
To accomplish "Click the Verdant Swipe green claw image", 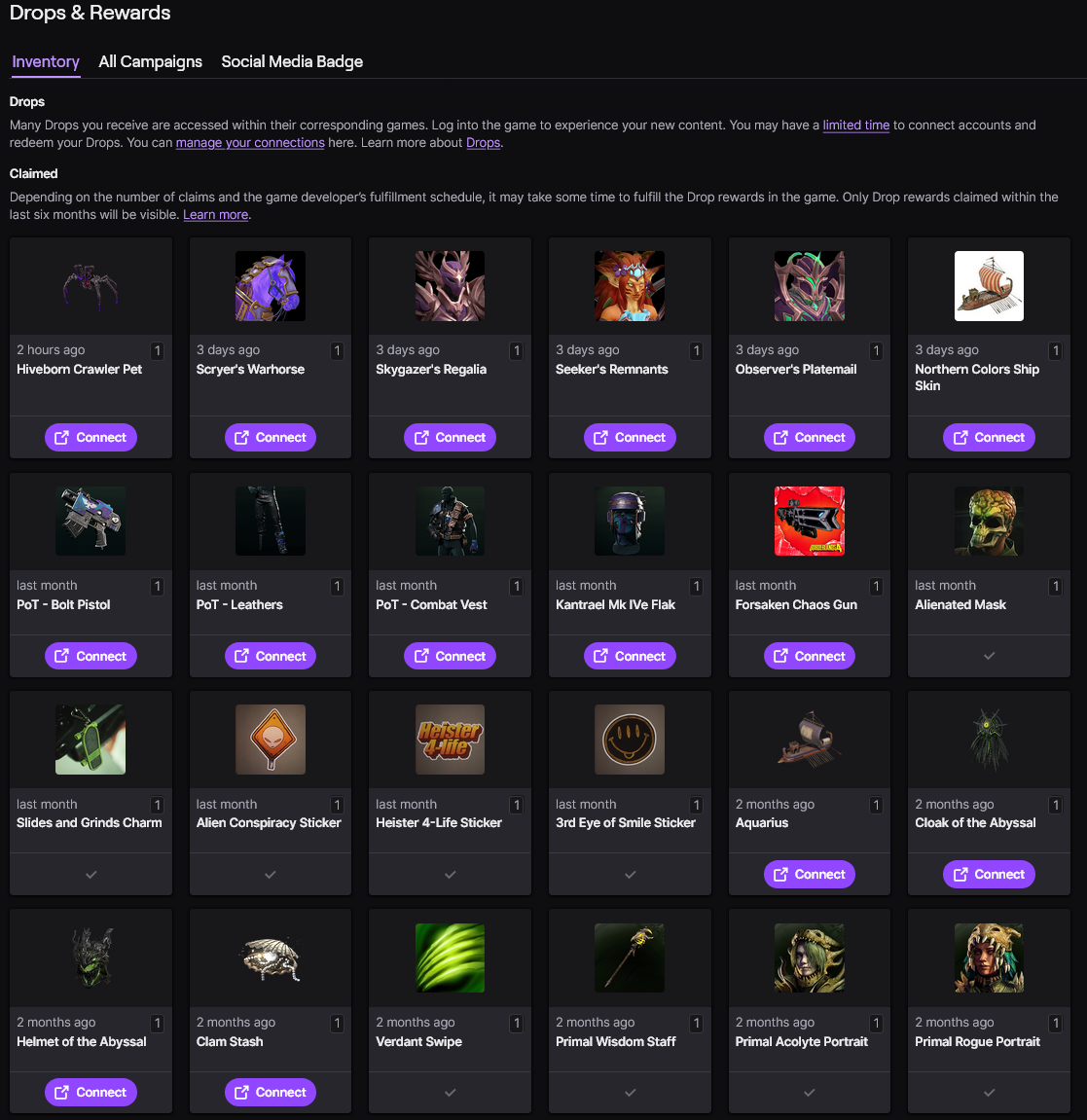I will (x=450, y=957).
